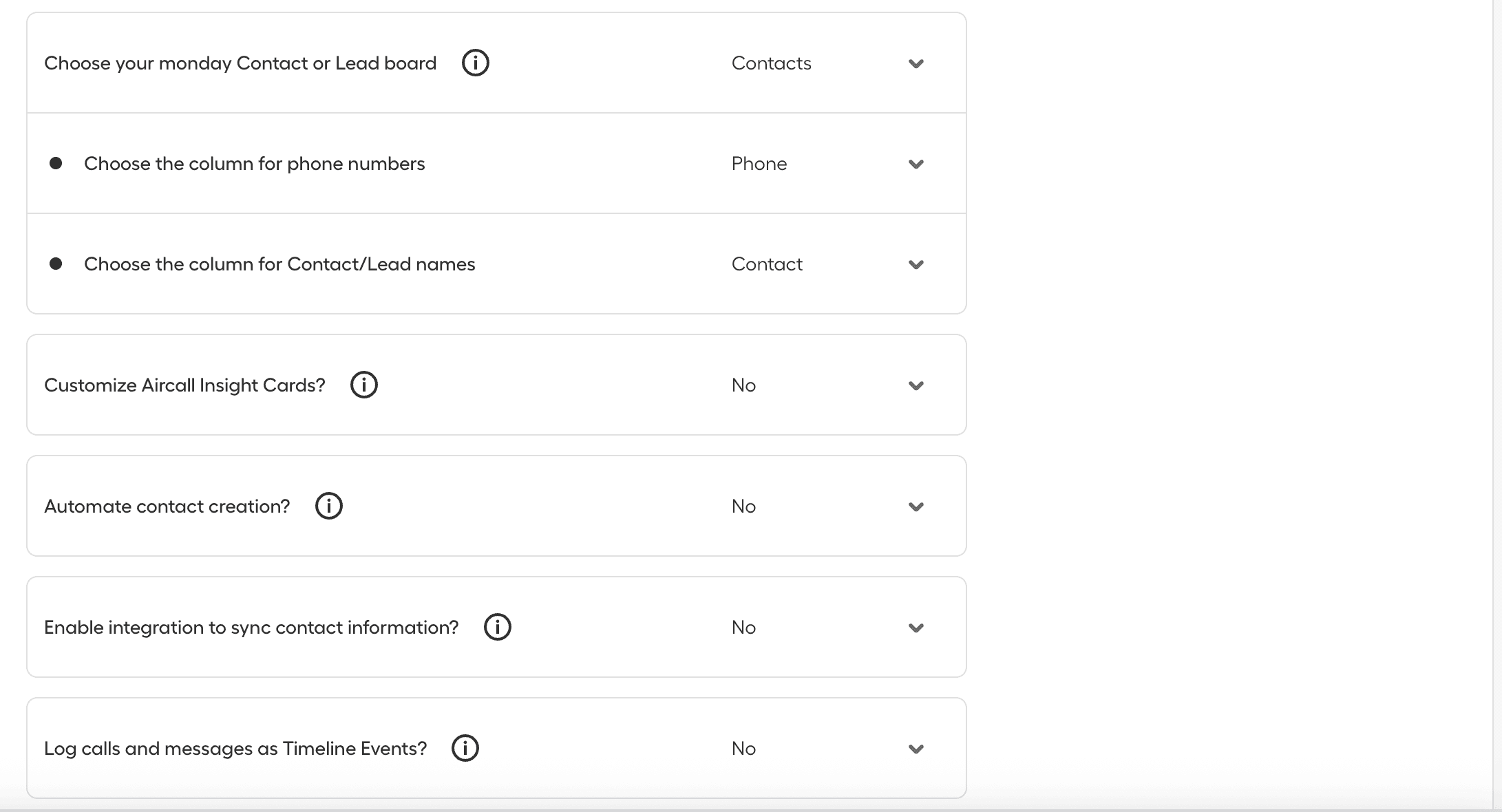1502x812 pixels.
Task: Click No value for sync contact information
Action: [743, 628]
